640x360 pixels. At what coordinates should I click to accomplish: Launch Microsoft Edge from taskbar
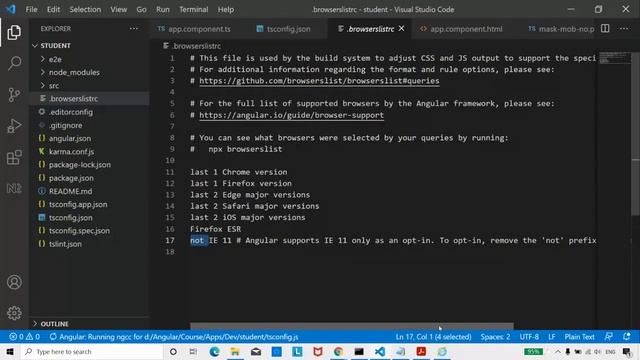tap(214, 351)
